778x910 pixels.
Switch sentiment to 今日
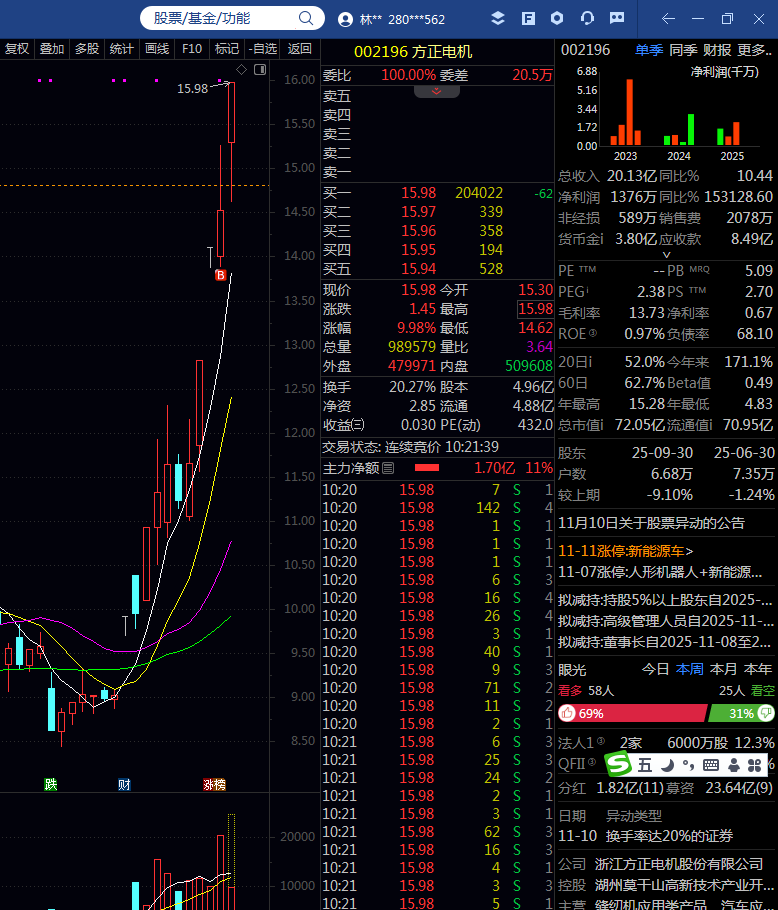click(656, 669)
